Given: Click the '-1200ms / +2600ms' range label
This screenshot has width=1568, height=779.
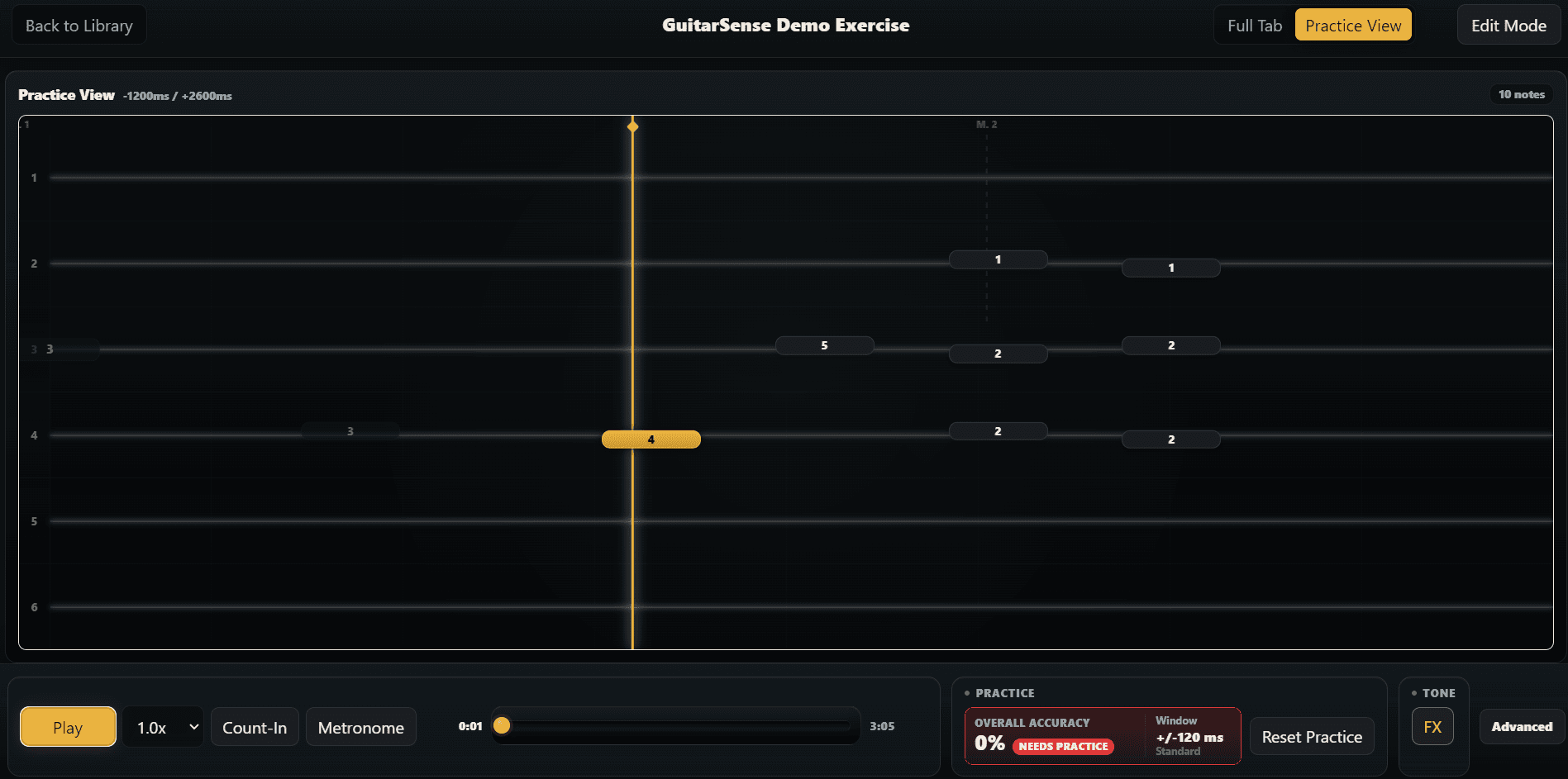Looking at the screenshot, I should (178, 96).
